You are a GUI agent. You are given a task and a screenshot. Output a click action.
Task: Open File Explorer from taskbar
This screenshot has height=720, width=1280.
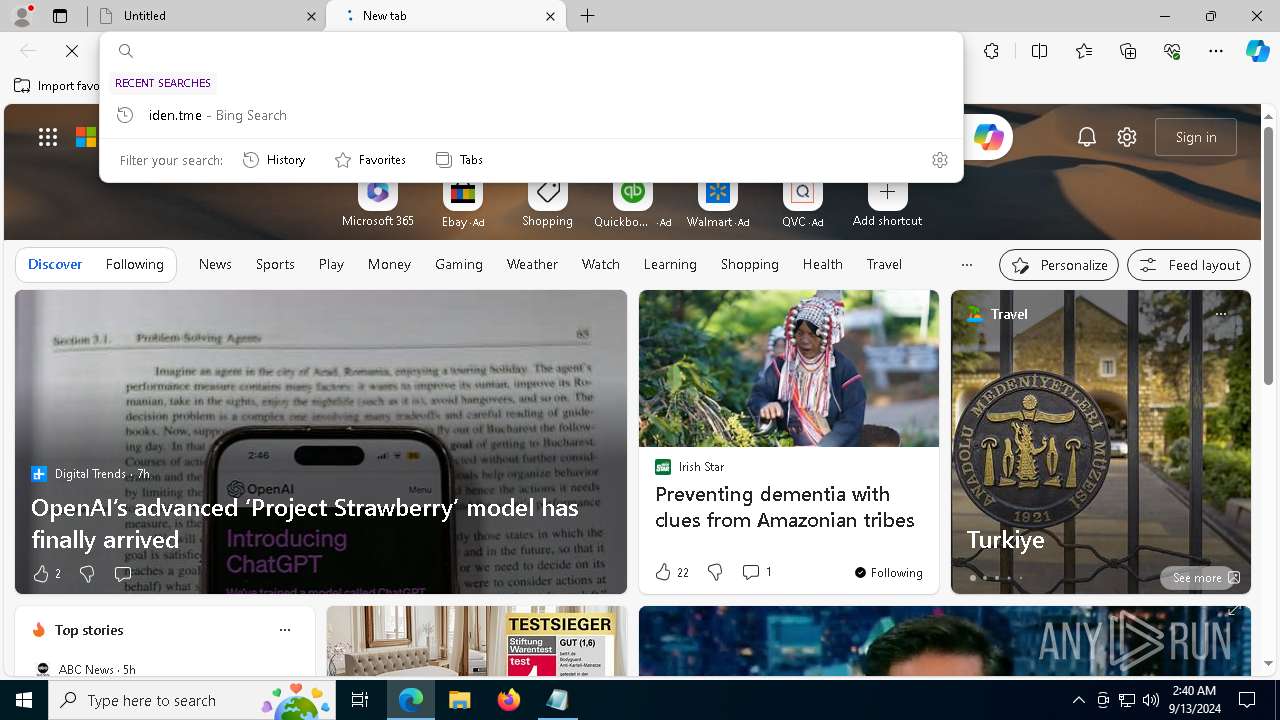459,700
